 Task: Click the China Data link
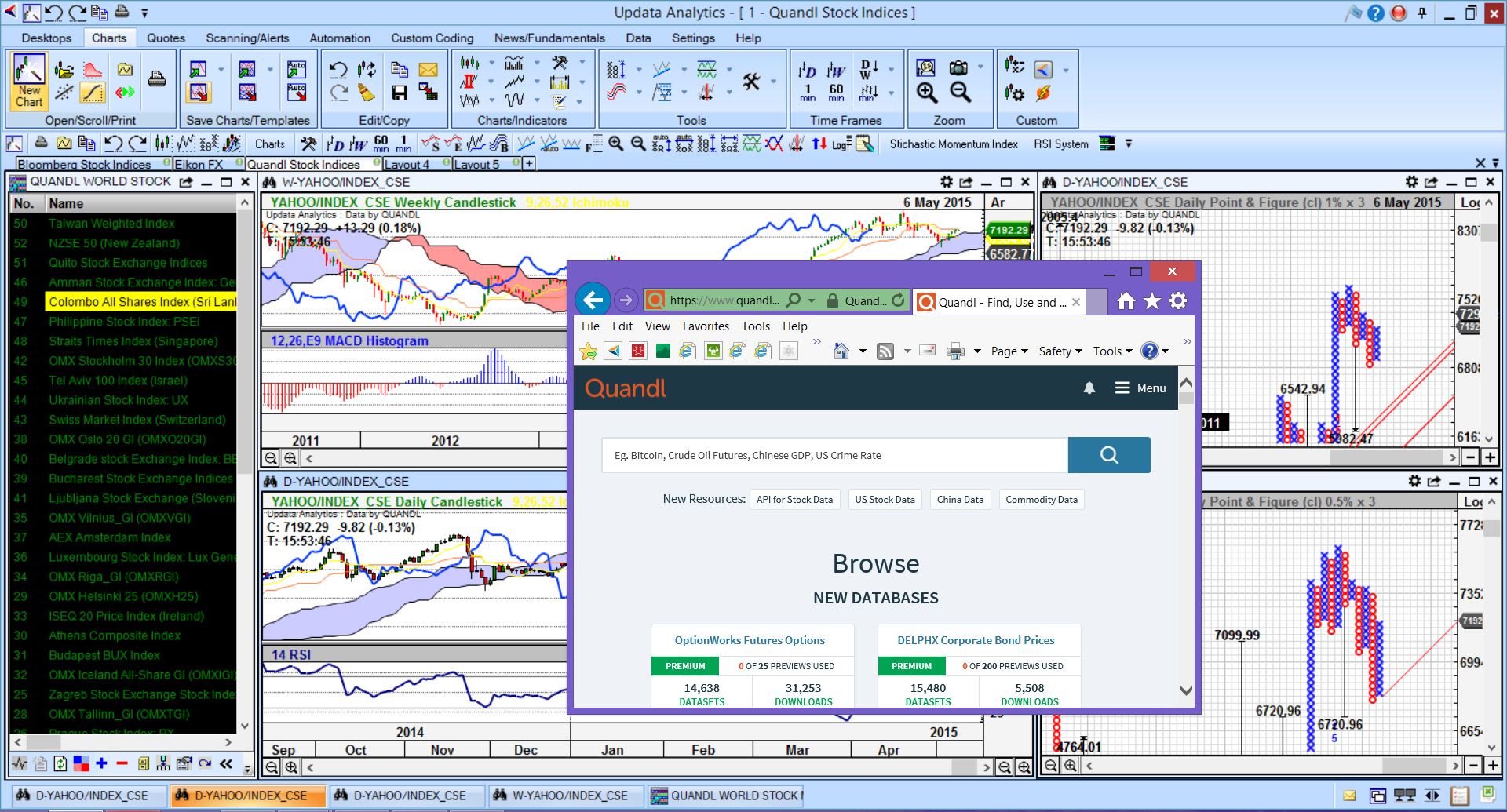tap(960, 500)
